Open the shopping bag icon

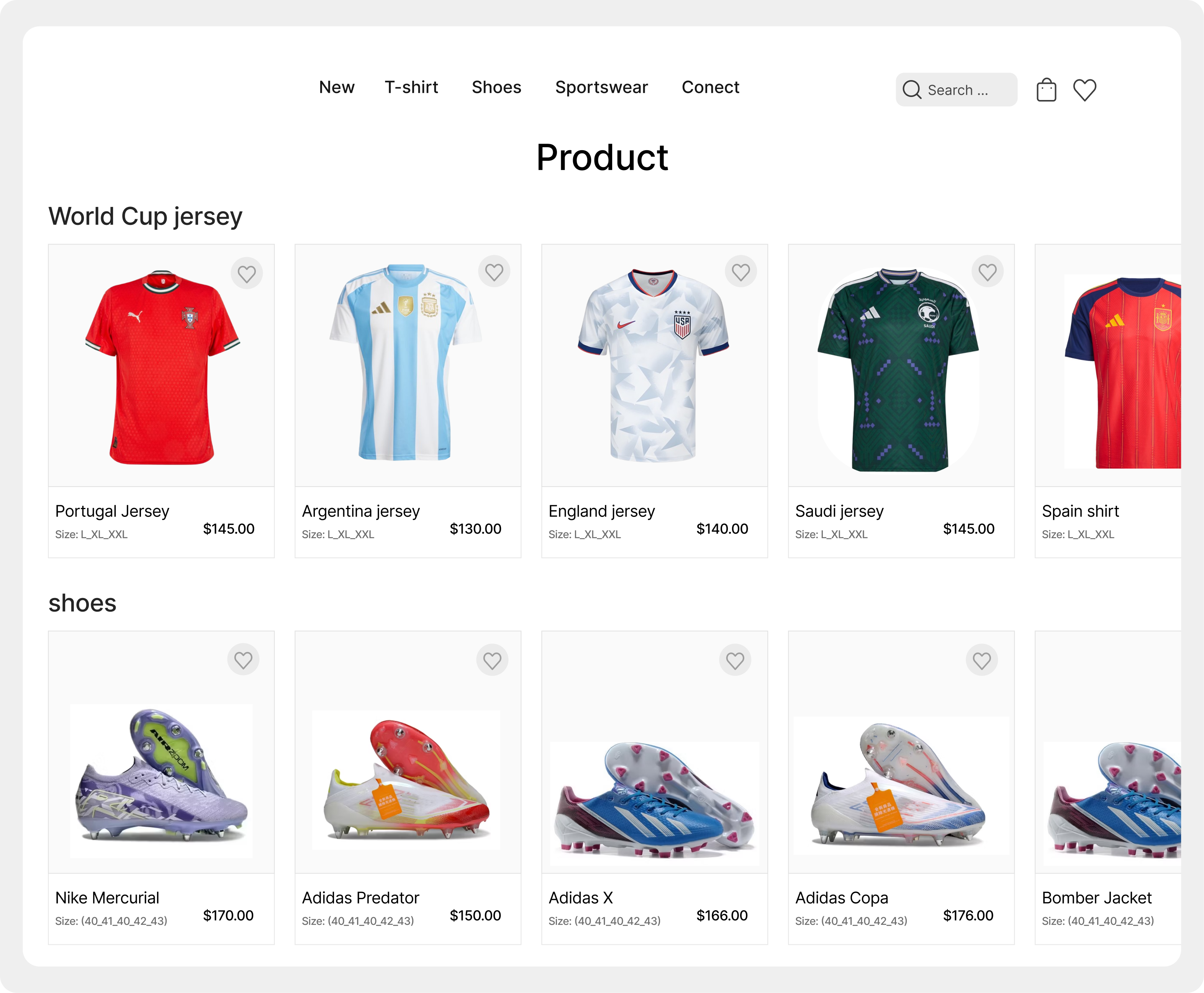tap(1047, 89)
